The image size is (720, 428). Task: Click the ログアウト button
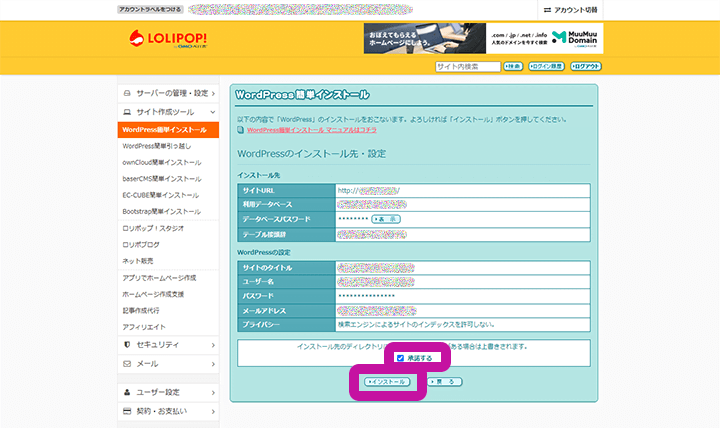pyautogui.click(x=586, y=67)
